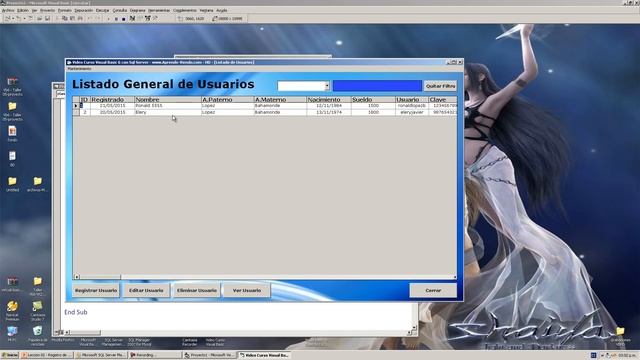
Task: Open the Complementos menu
Action: pos(184,10)
